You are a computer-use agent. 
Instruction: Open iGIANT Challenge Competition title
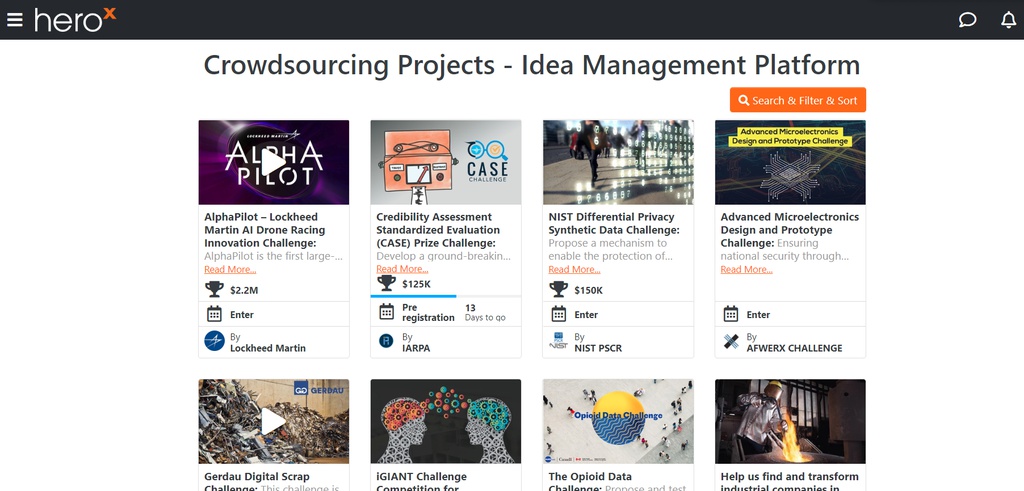tap(422, 483)
